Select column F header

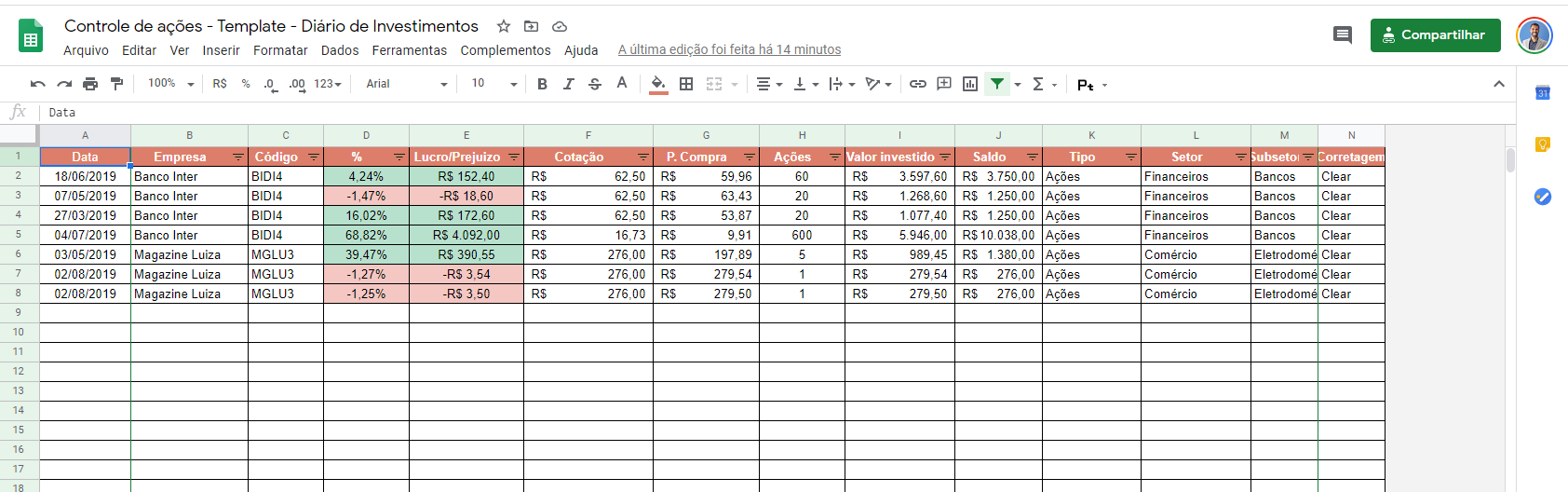(x=588, y=135)
